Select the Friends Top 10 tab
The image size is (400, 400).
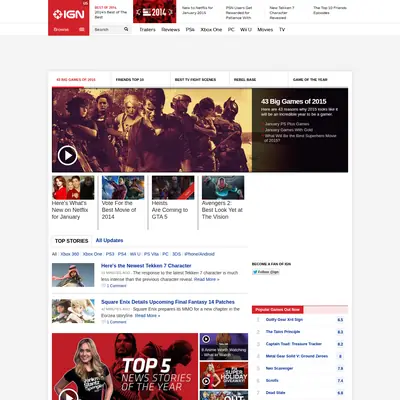click(130, 80)
